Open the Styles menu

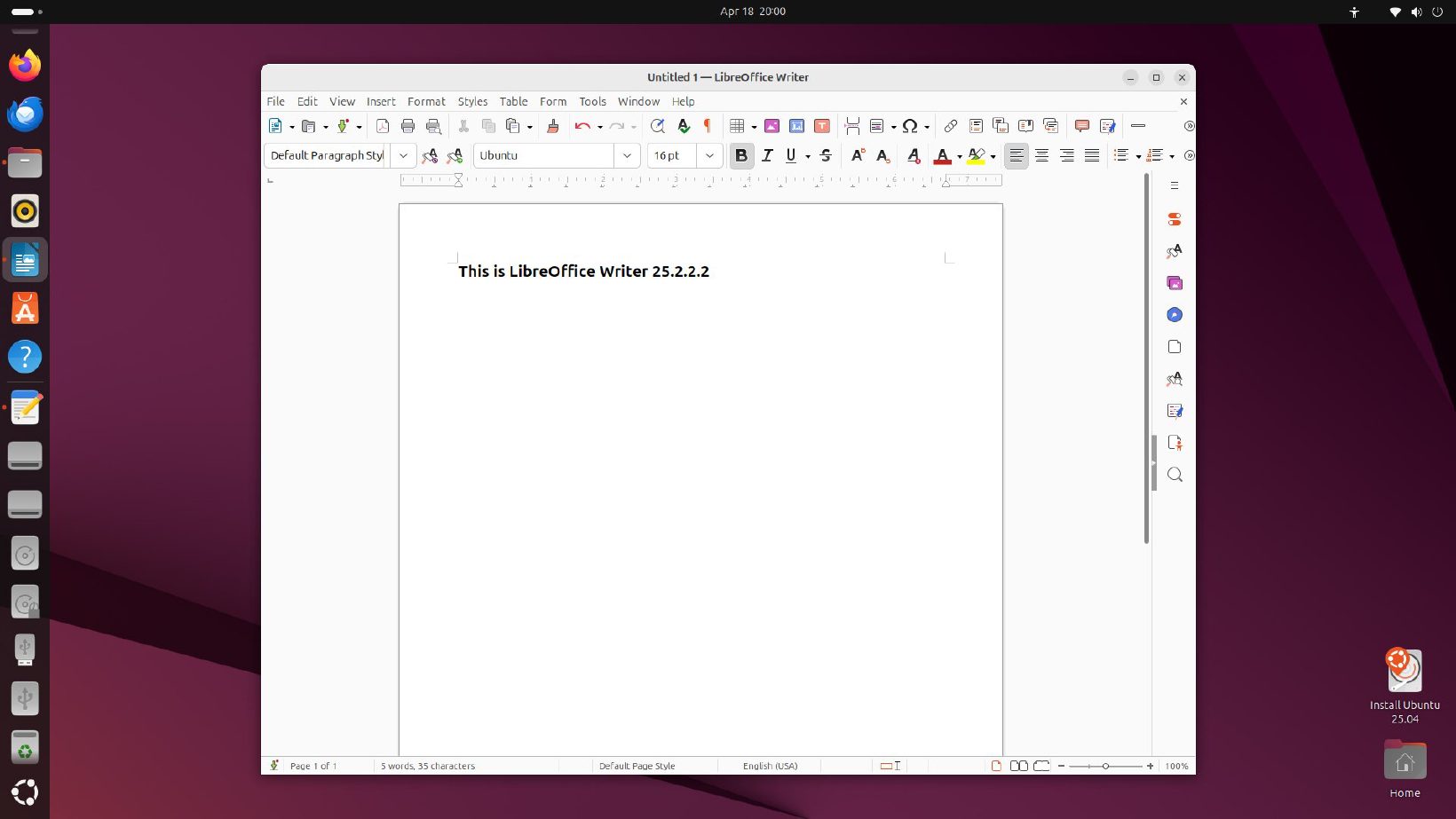tap(472, 102)
